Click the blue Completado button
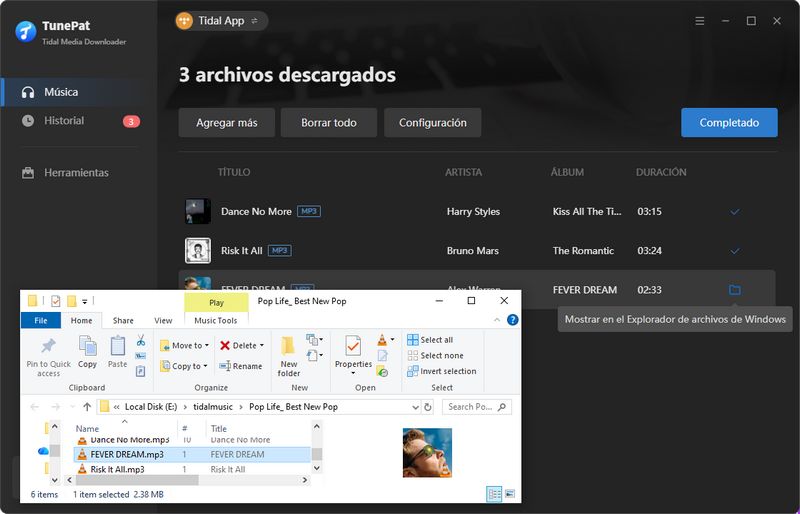The image size is (800, 514). pos(729,123)
